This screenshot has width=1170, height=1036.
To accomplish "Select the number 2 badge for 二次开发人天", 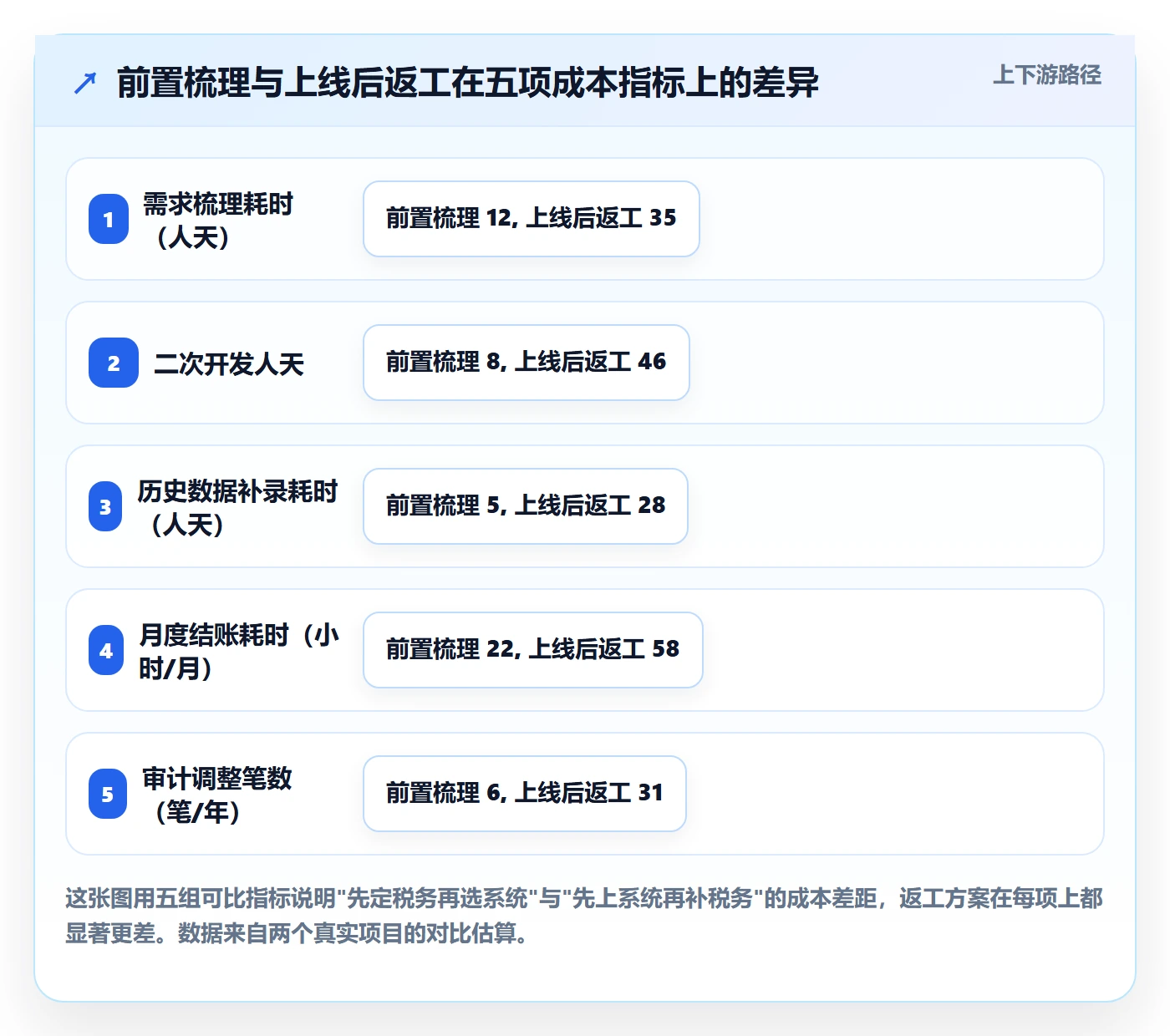I will click(x=114, y=363).
